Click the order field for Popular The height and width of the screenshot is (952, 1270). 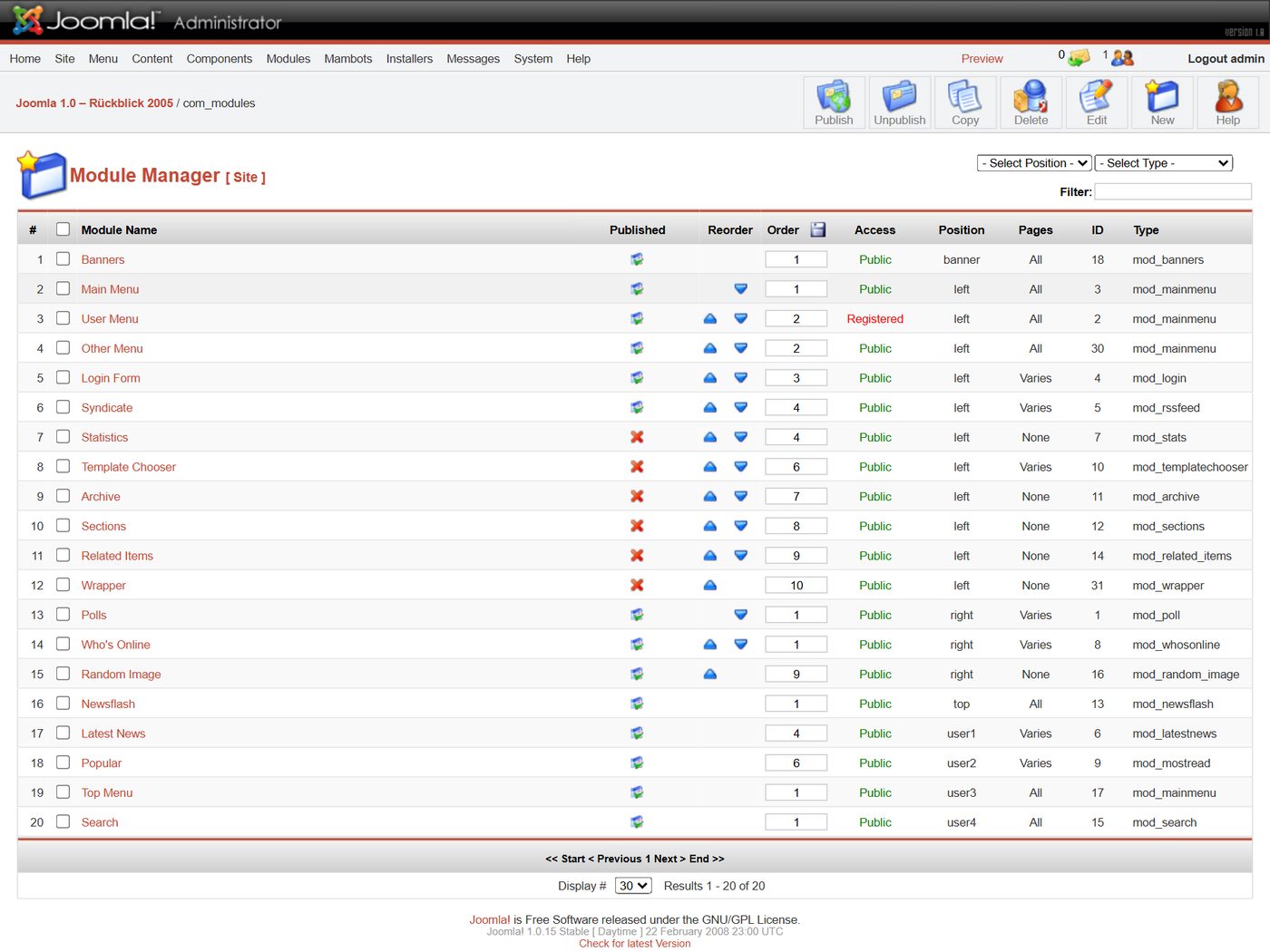pyautogui.click(x=796, y=763)
